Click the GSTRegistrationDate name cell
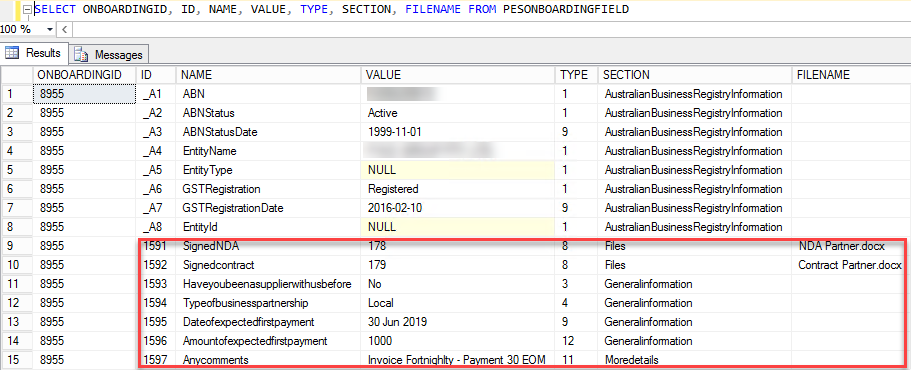Viewport: 911px width, 370px height. 269,208
